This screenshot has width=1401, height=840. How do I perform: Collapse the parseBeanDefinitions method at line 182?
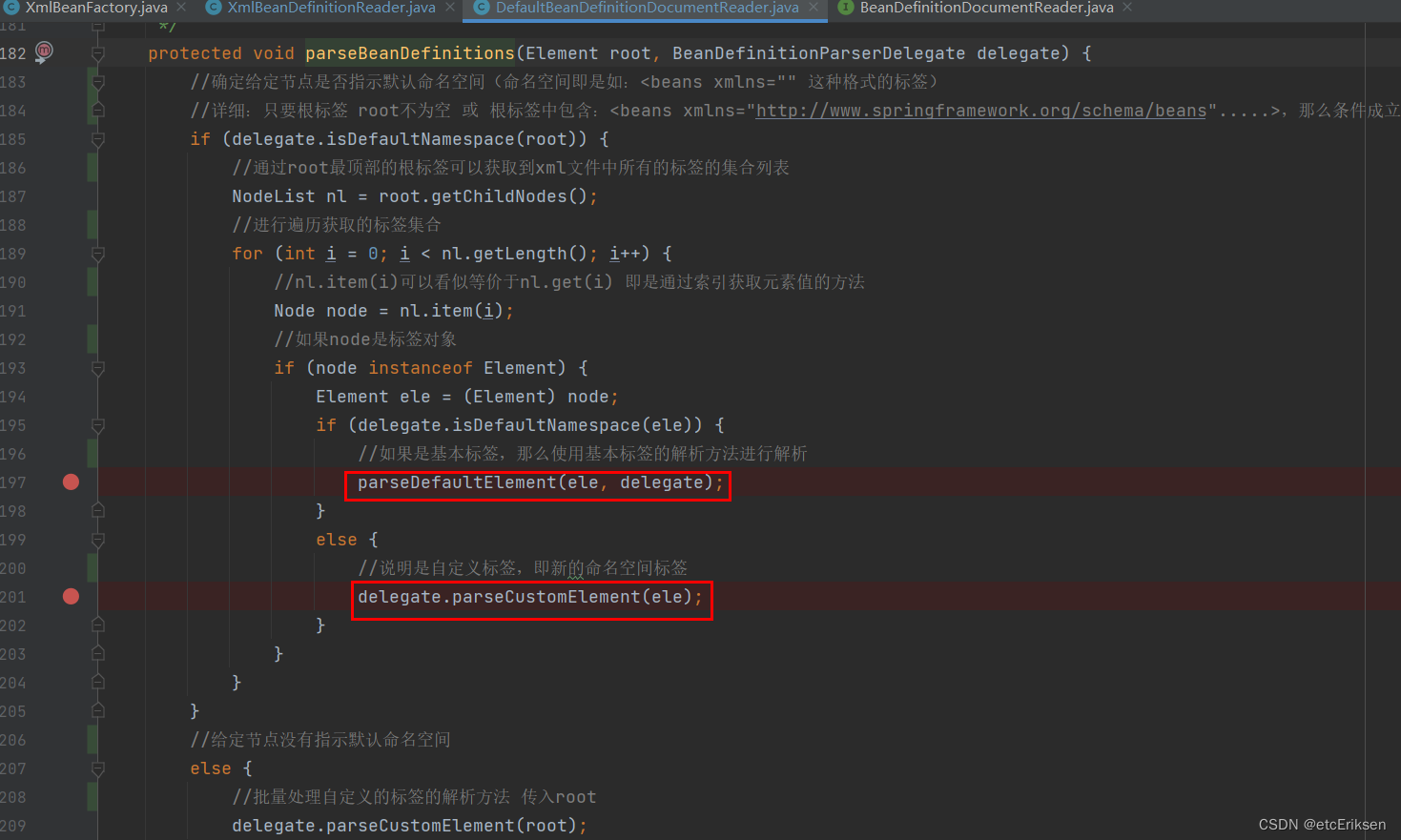(x=97, y=53)
